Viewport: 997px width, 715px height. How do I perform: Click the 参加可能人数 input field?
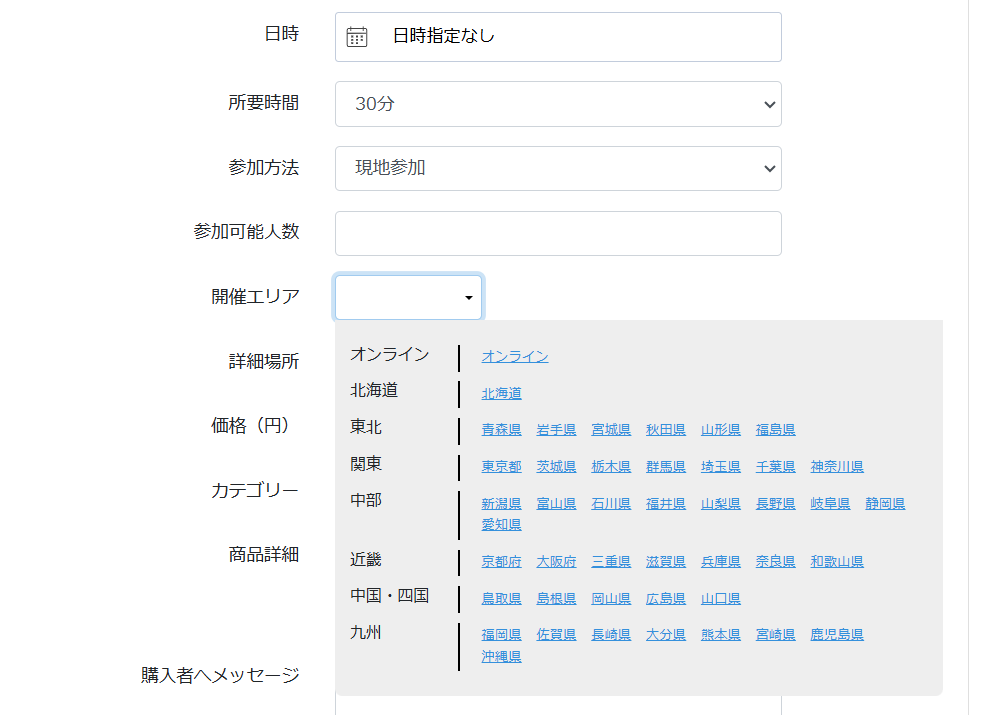coord(558,233)
